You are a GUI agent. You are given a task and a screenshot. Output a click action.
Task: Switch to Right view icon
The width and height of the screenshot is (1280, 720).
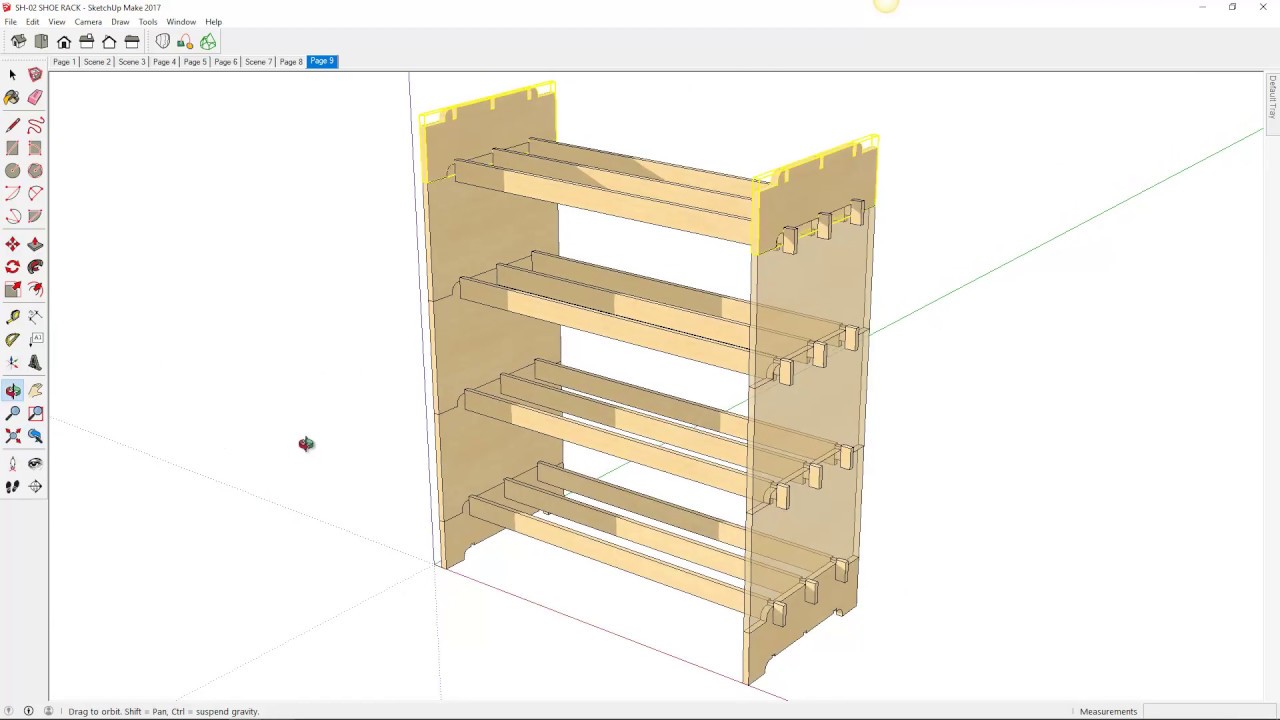86,42
